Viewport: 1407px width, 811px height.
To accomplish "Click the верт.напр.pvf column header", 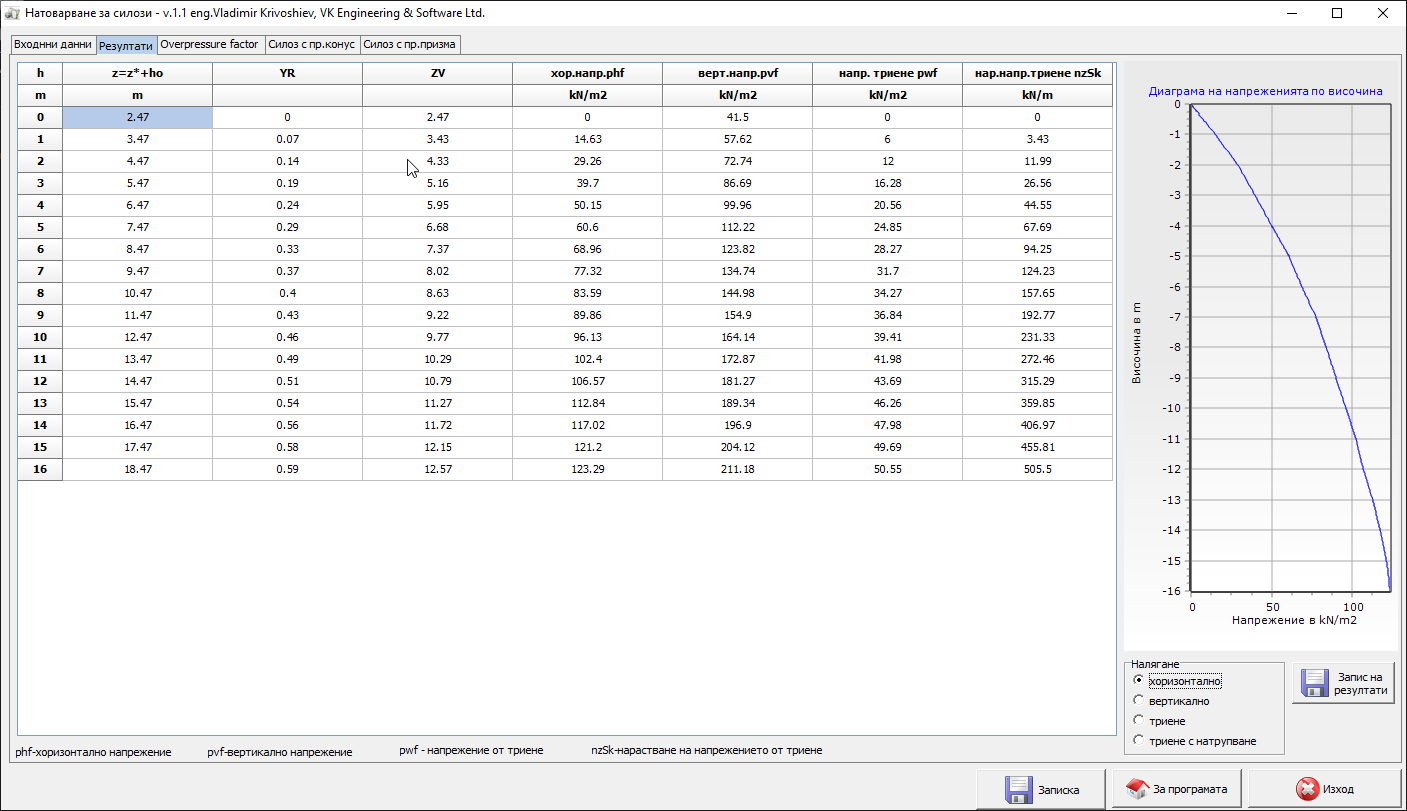I will coord(737,73).
